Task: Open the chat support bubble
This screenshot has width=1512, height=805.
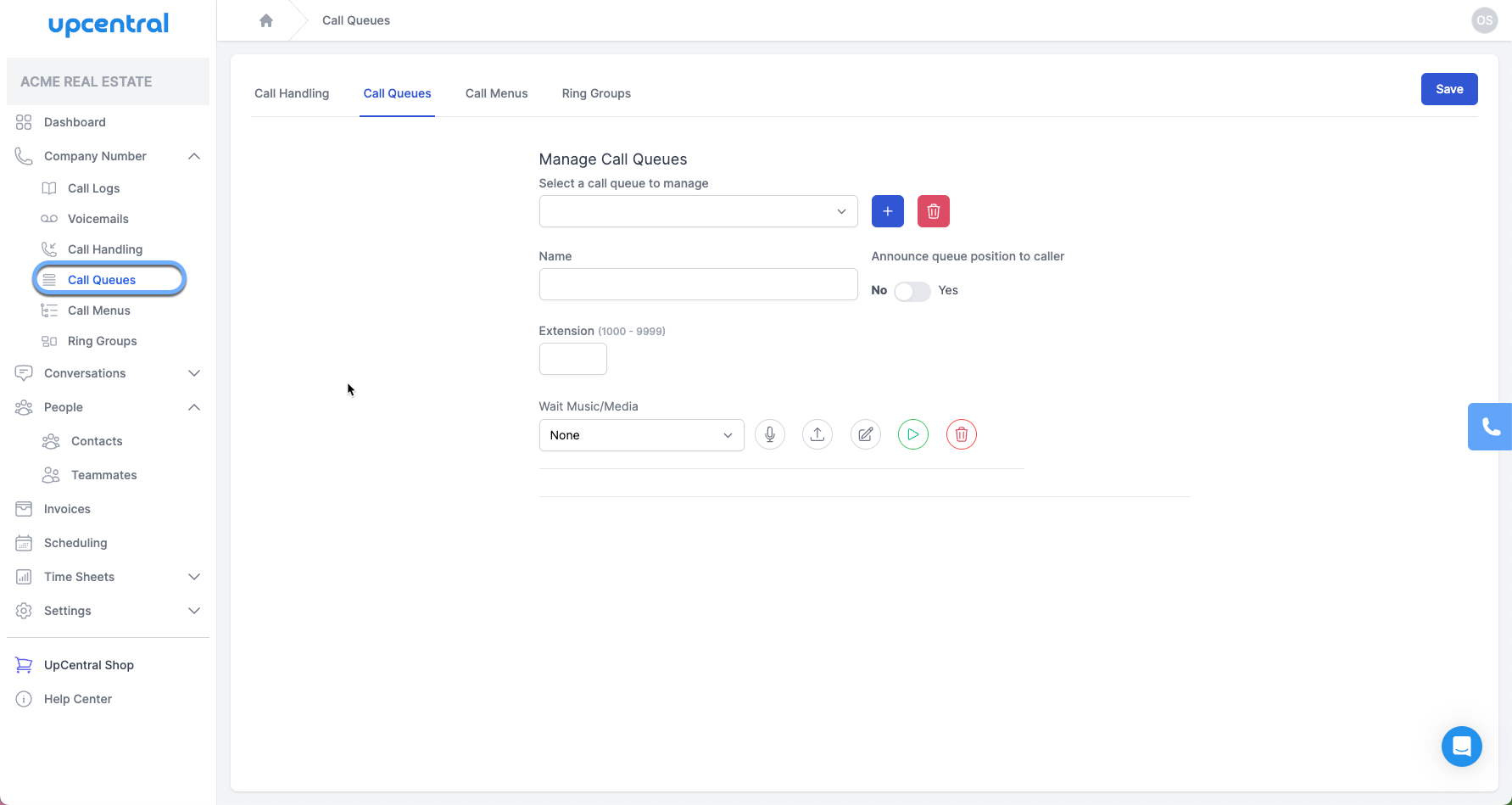Action: point(1461,746)
